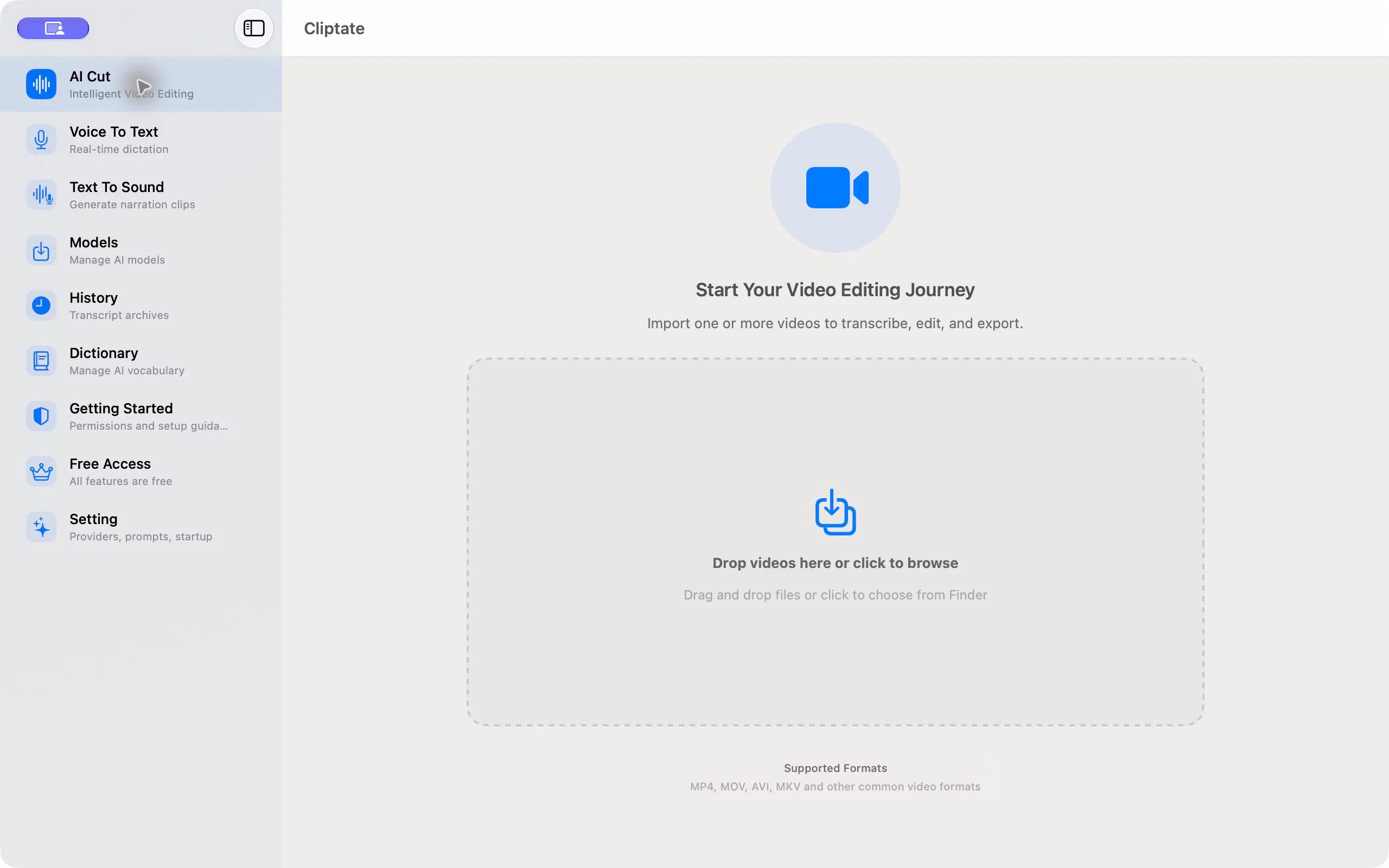Open the Setting page
Image resolution: width=1389 pixels, height=868 pixels.
pos(141,527)
